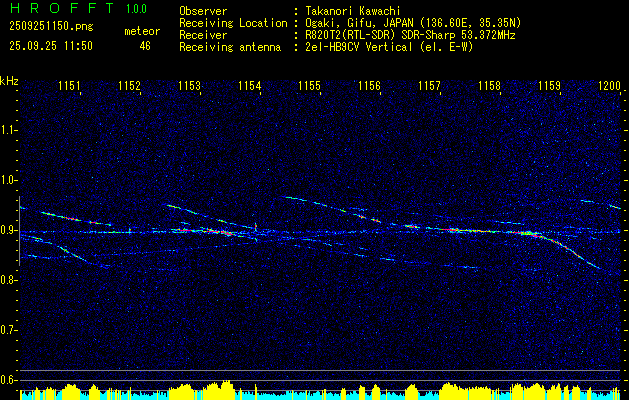The image size is (629, 400).
Task: Click the 2el-HB9CV Vertical antenna text
Action: pos(389,47)
